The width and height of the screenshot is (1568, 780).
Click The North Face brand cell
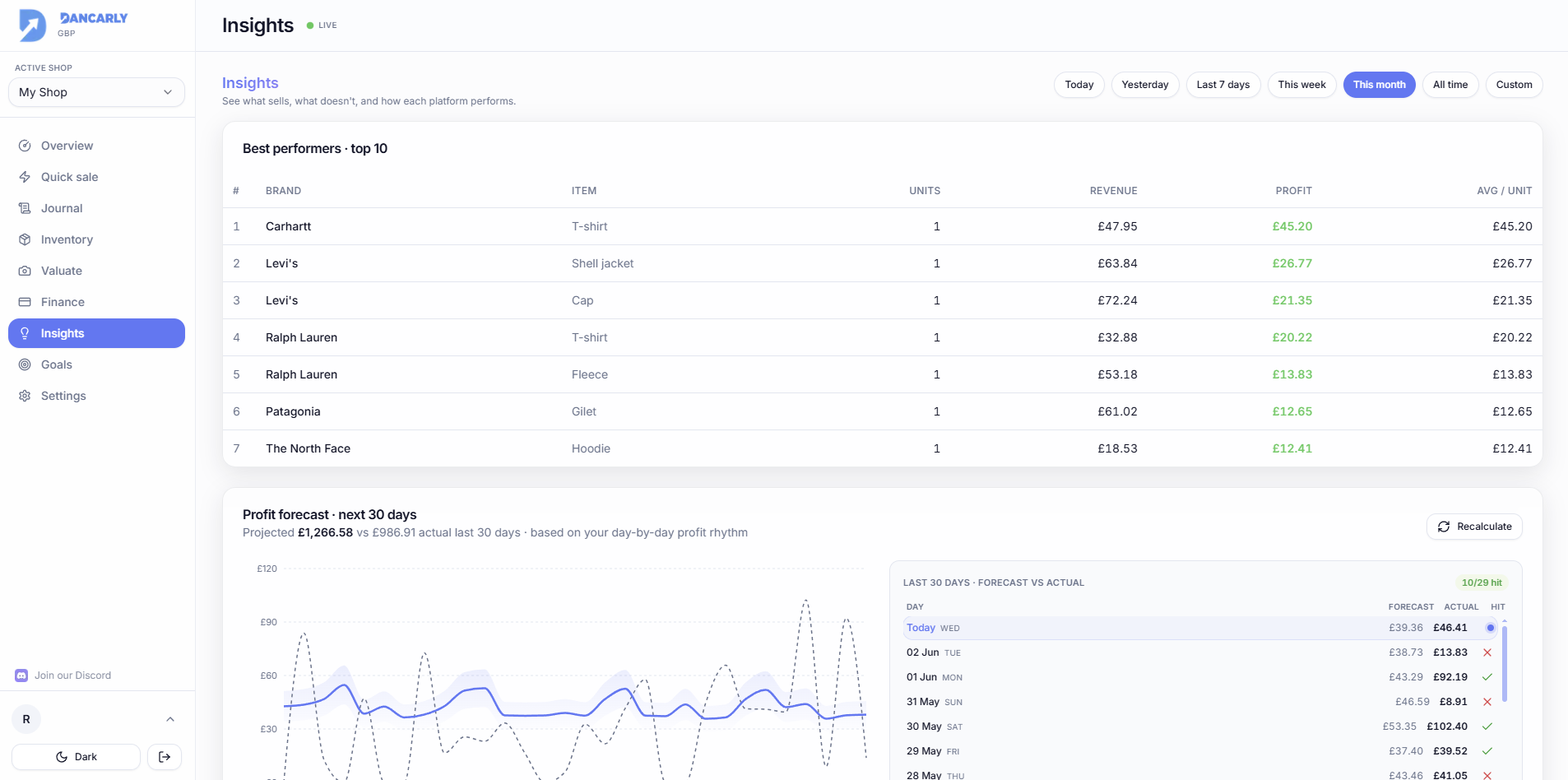pyautogui.click(x=308, y=448)
